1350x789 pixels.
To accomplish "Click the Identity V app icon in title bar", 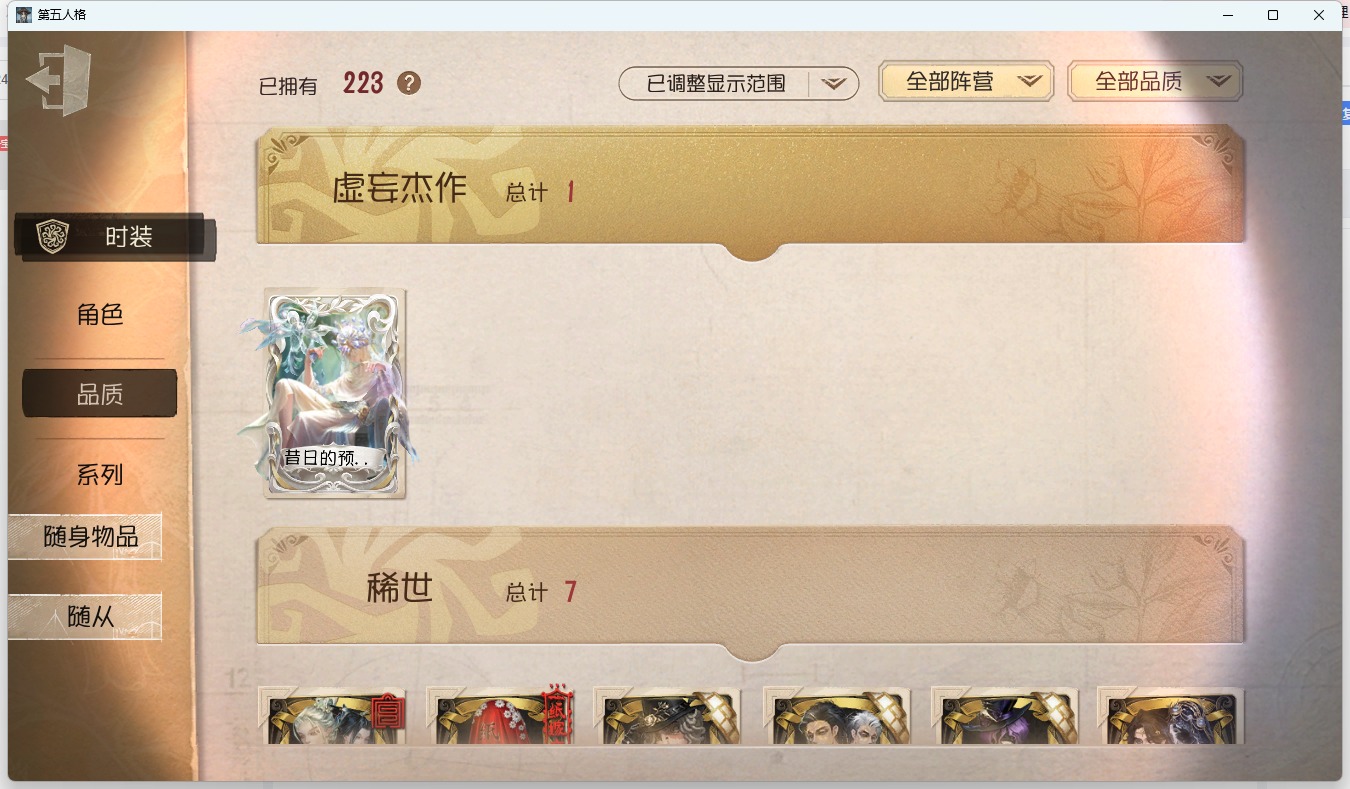I will click(24, 15).
